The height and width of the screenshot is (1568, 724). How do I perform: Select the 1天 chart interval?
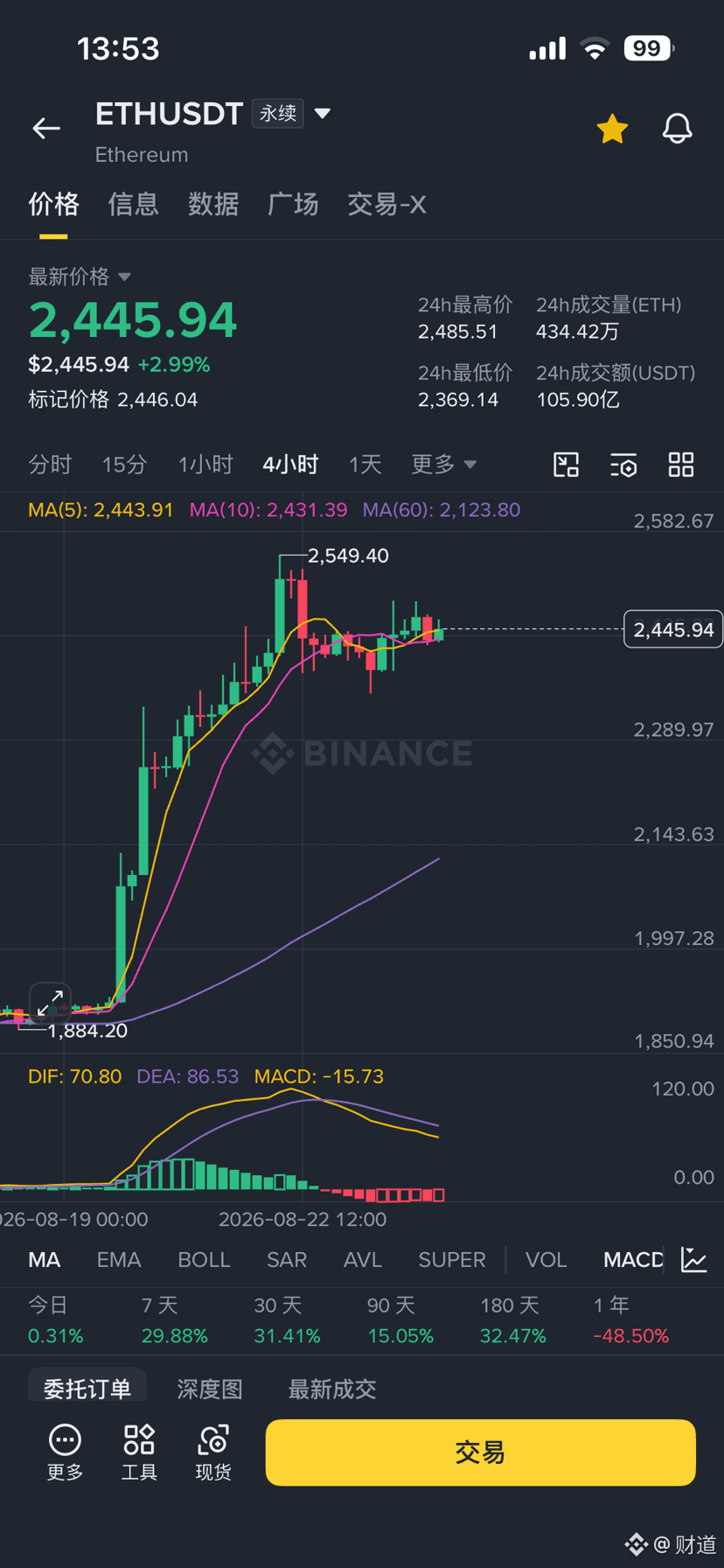365,464
